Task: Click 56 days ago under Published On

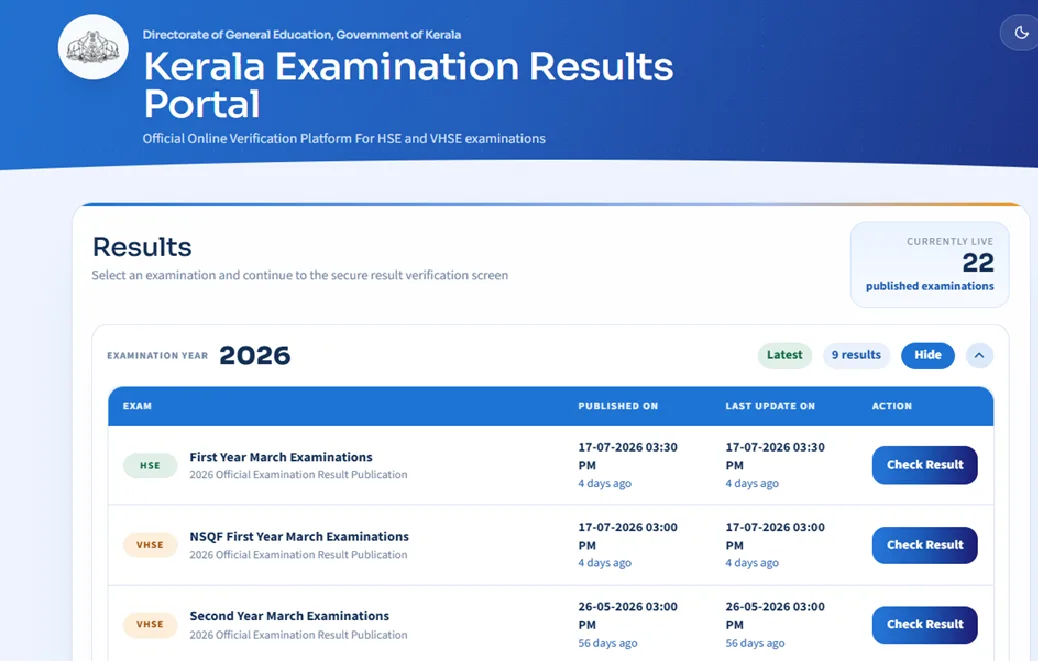Action: pos(608,643)
